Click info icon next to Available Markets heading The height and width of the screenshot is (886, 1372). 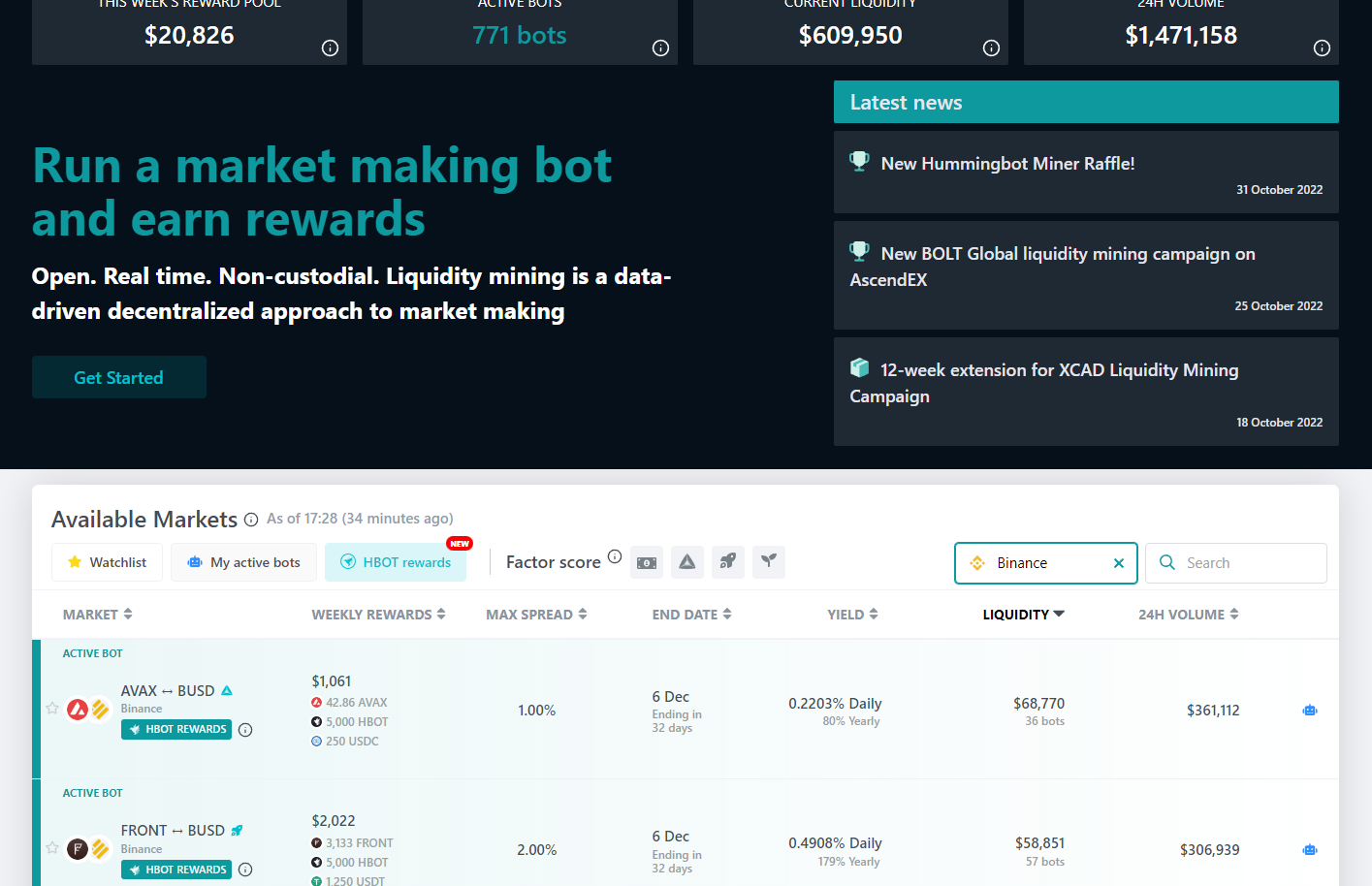251,520
